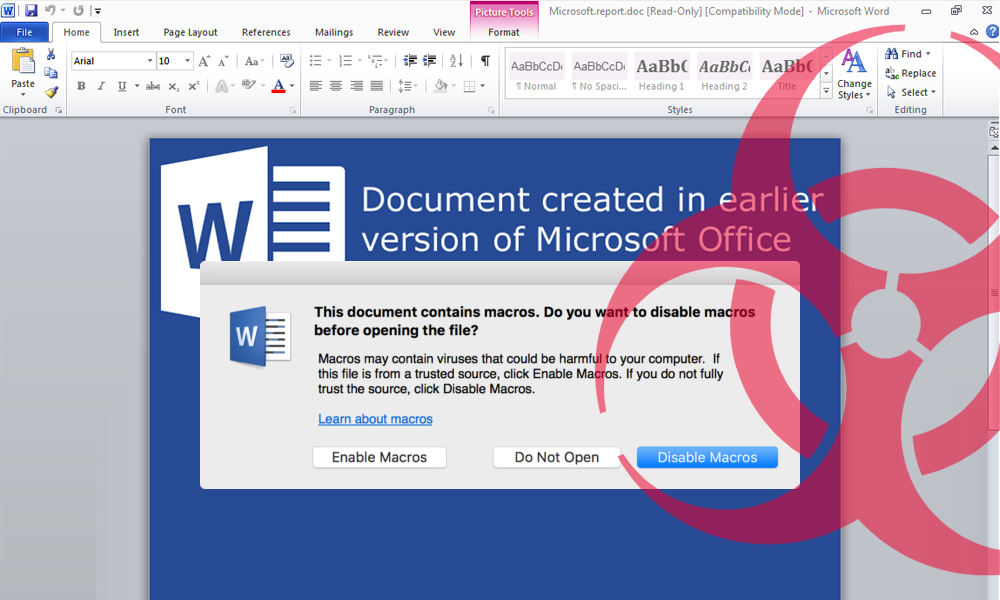Viewport: 1000px width, 600px height.
Task: Decrease paragraph indent
Action: point(410,61)
